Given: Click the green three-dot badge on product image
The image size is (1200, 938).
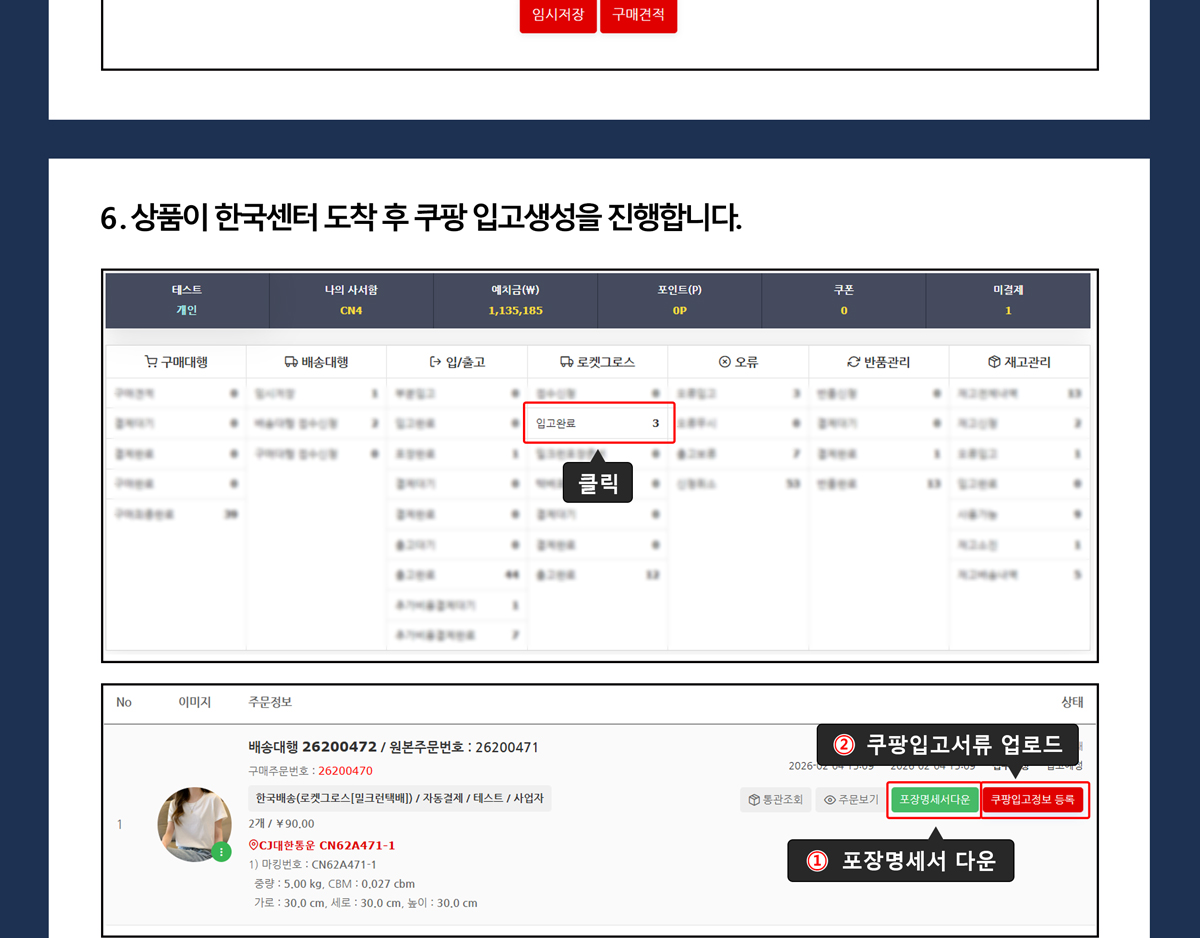Looking at the screenshot, I should click(x=221, y=852).
